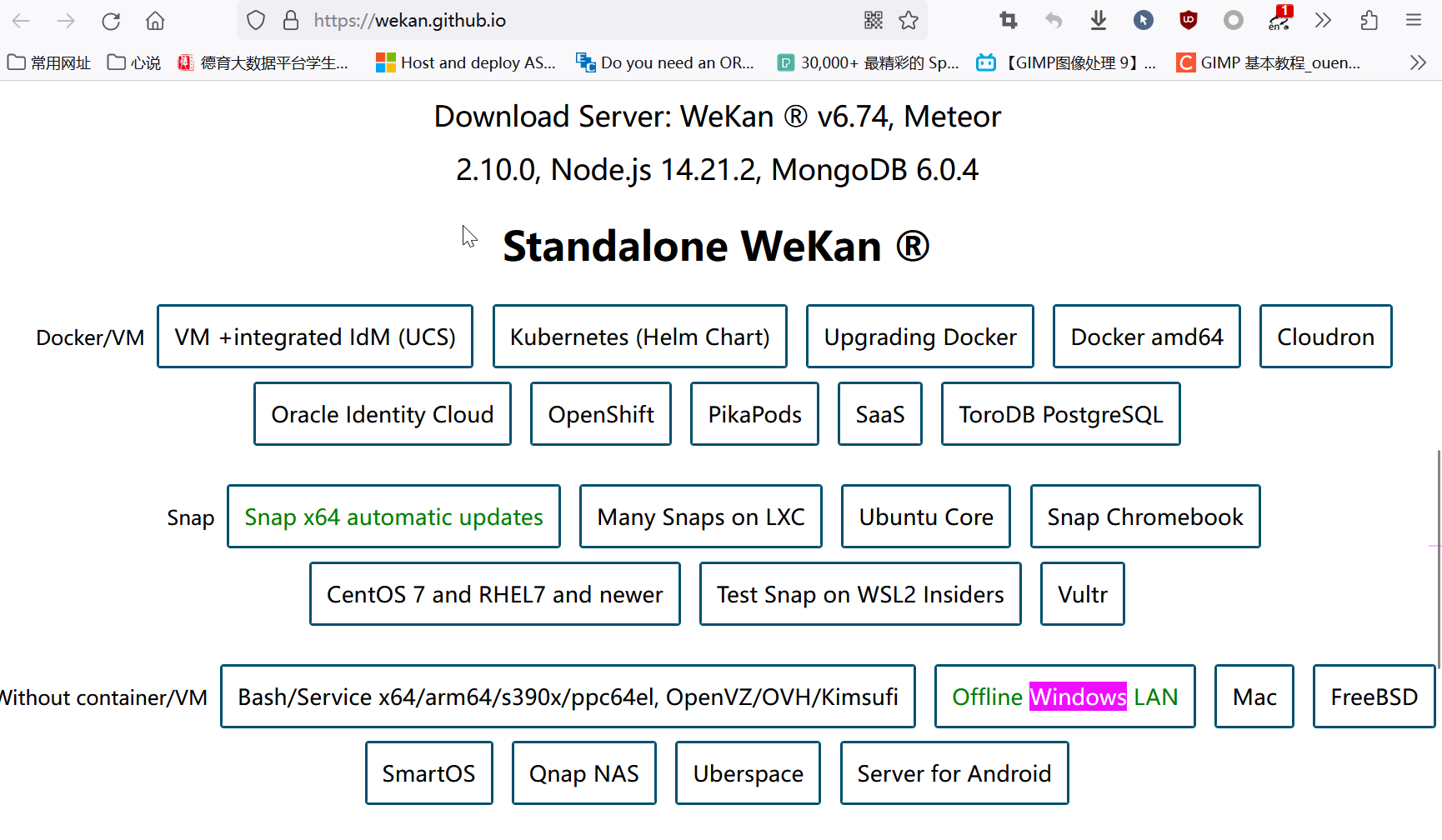Reload the current page
Viewport: 1442px width, 840px height.
tap(111, 21)
